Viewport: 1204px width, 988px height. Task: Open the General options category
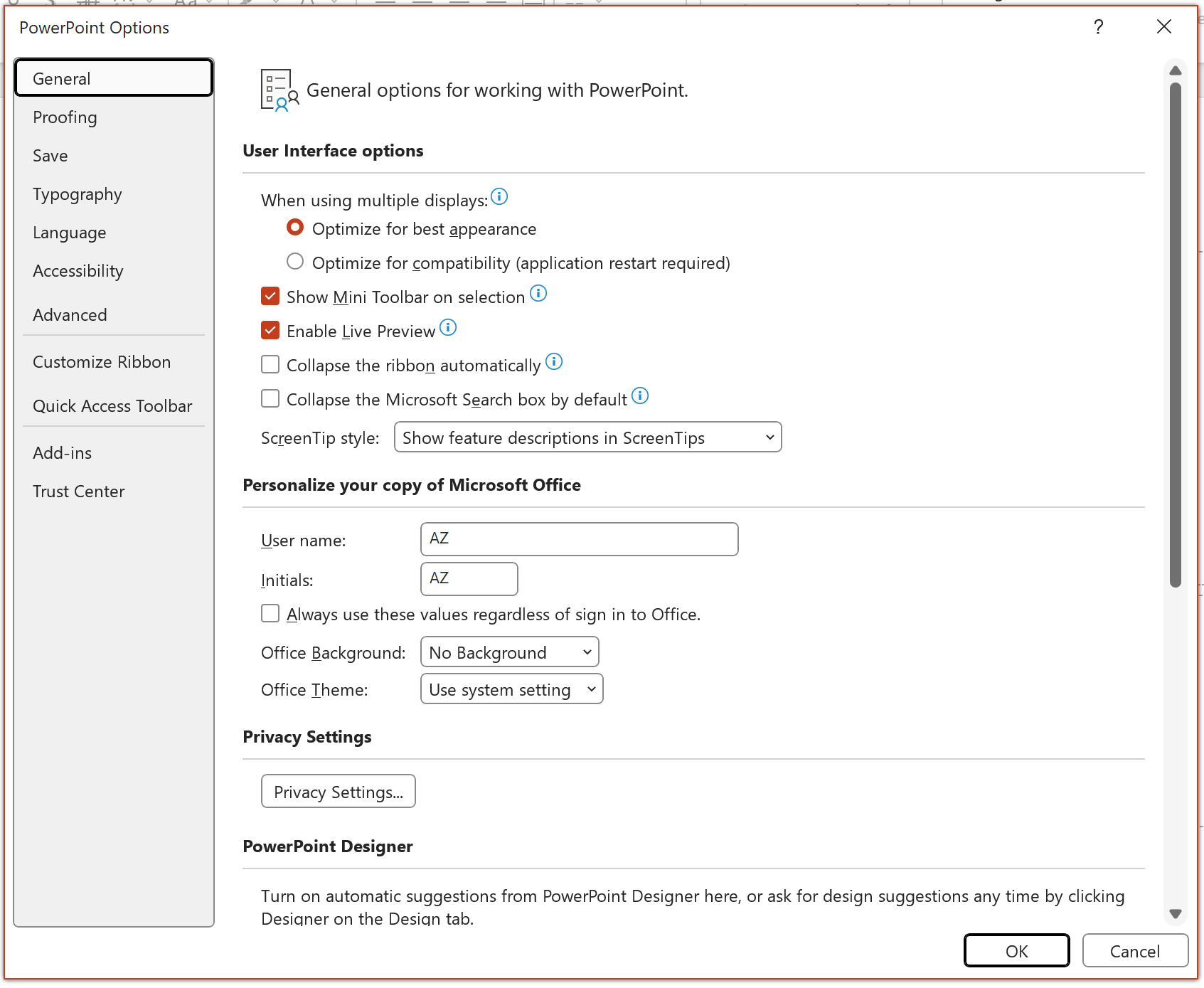tap(114, 78)
